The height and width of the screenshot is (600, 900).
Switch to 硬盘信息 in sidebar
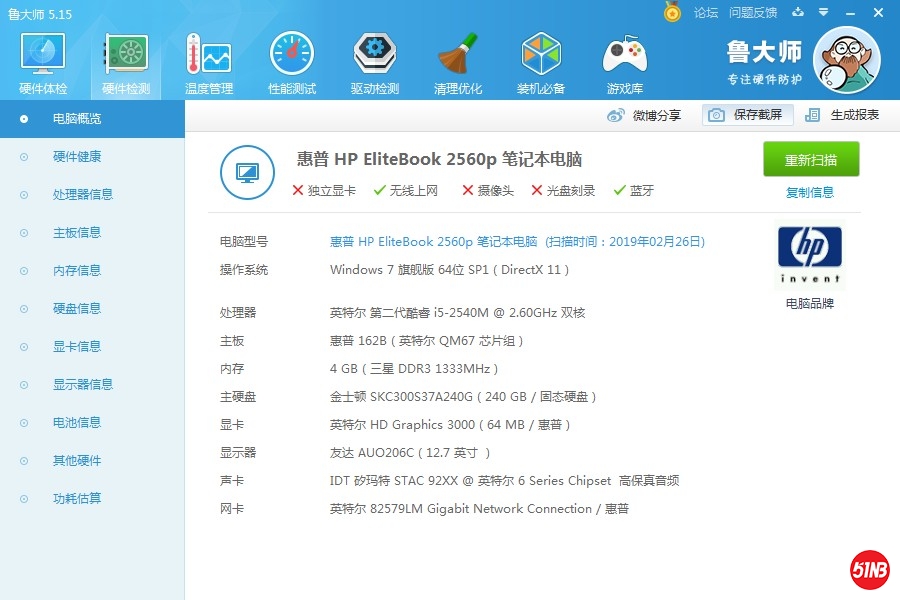[77, 309]
